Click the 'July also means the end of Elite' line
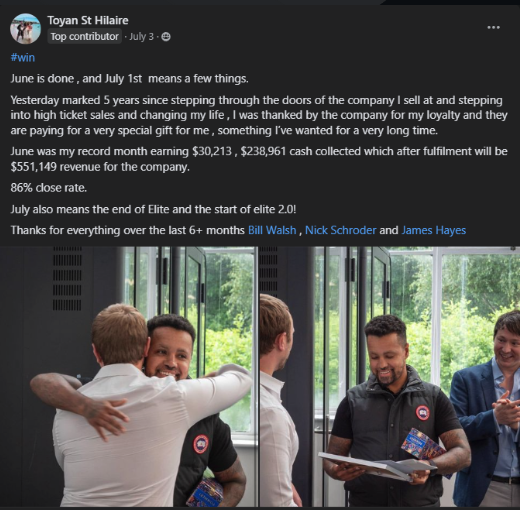 [x=153, y=209]
